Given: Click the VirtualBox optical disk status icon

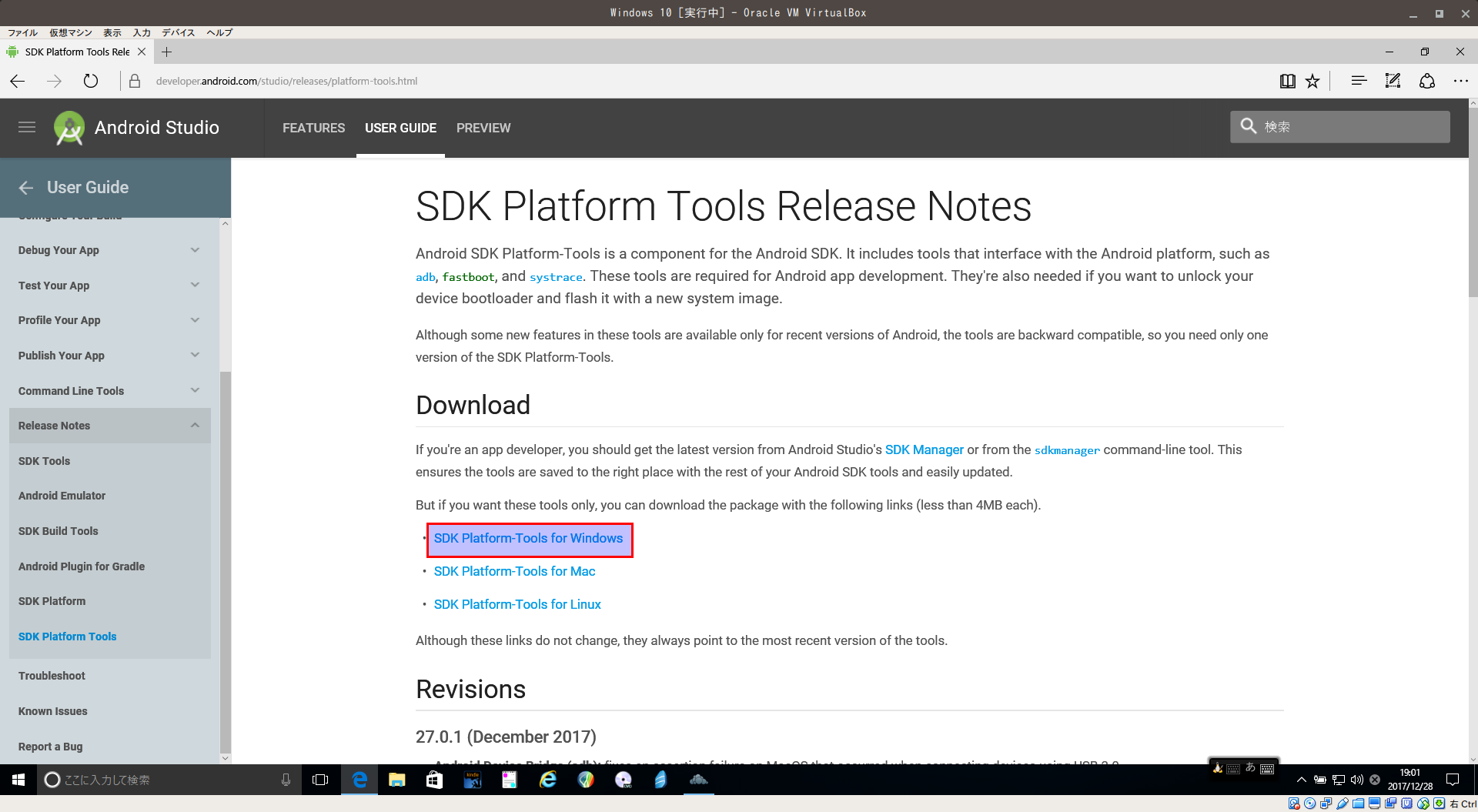Looking at the screenshot, I should [x=1309, y=804].
